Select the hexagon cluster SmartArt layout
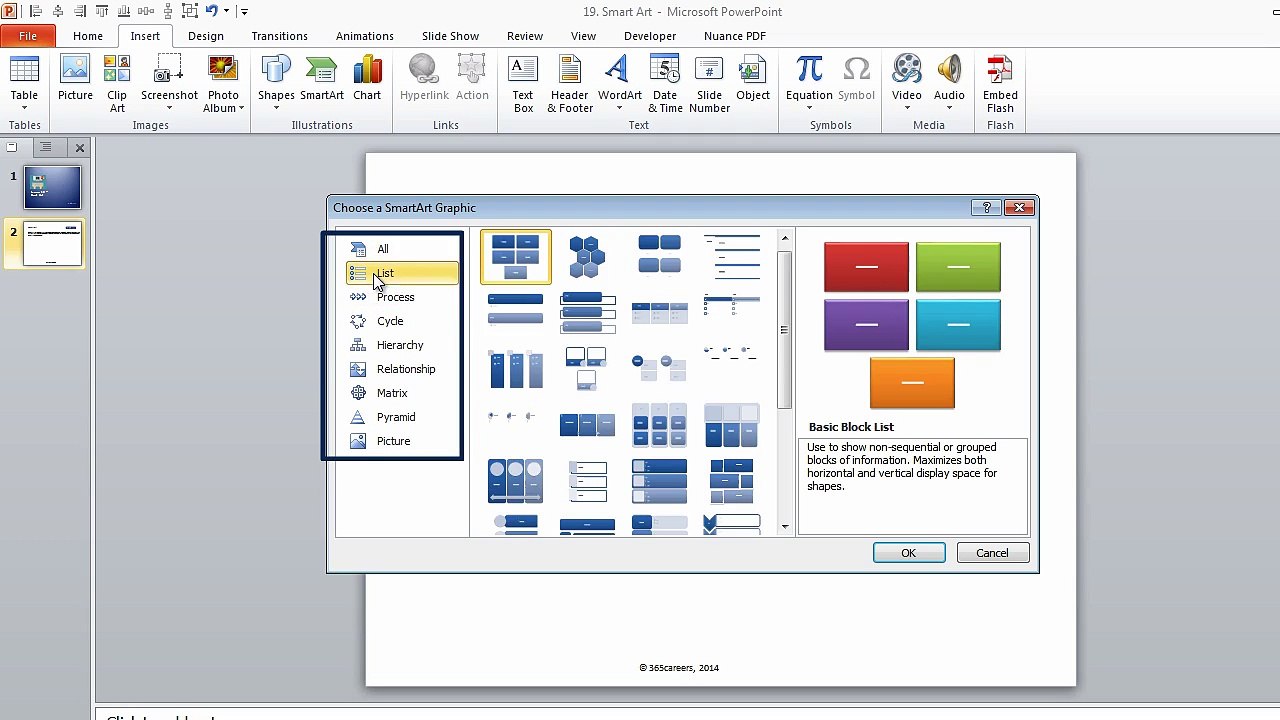The image size is (1280, 720). tap(588, 256)
